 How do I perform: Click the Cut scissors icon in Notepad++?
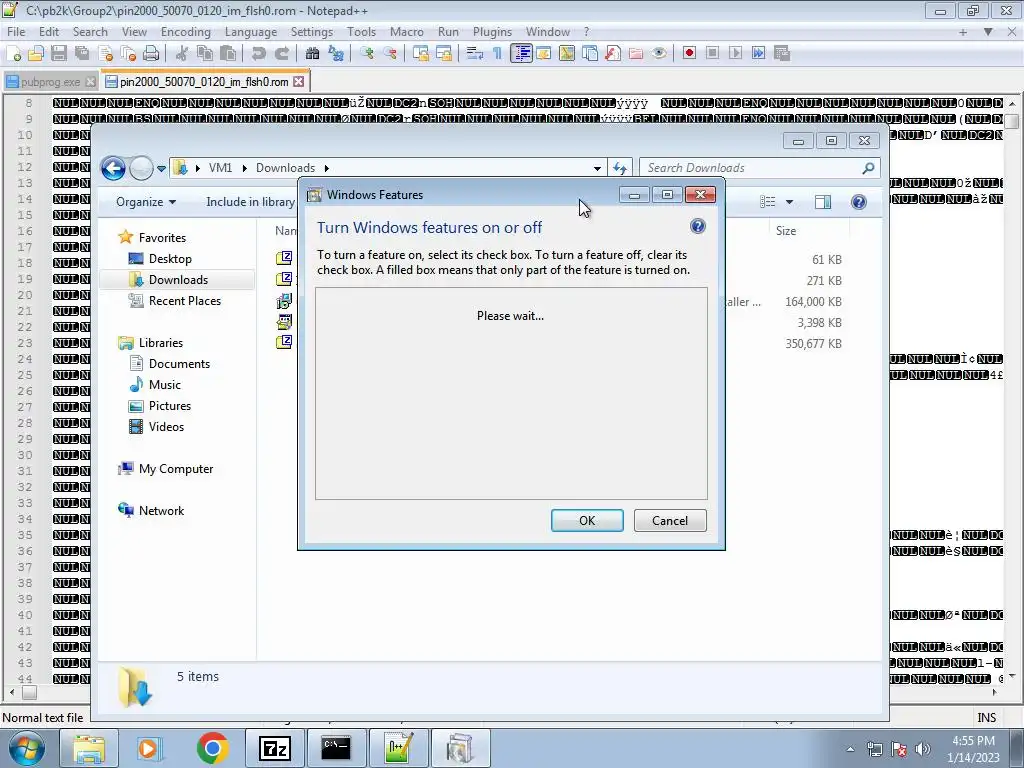(182, 54)
